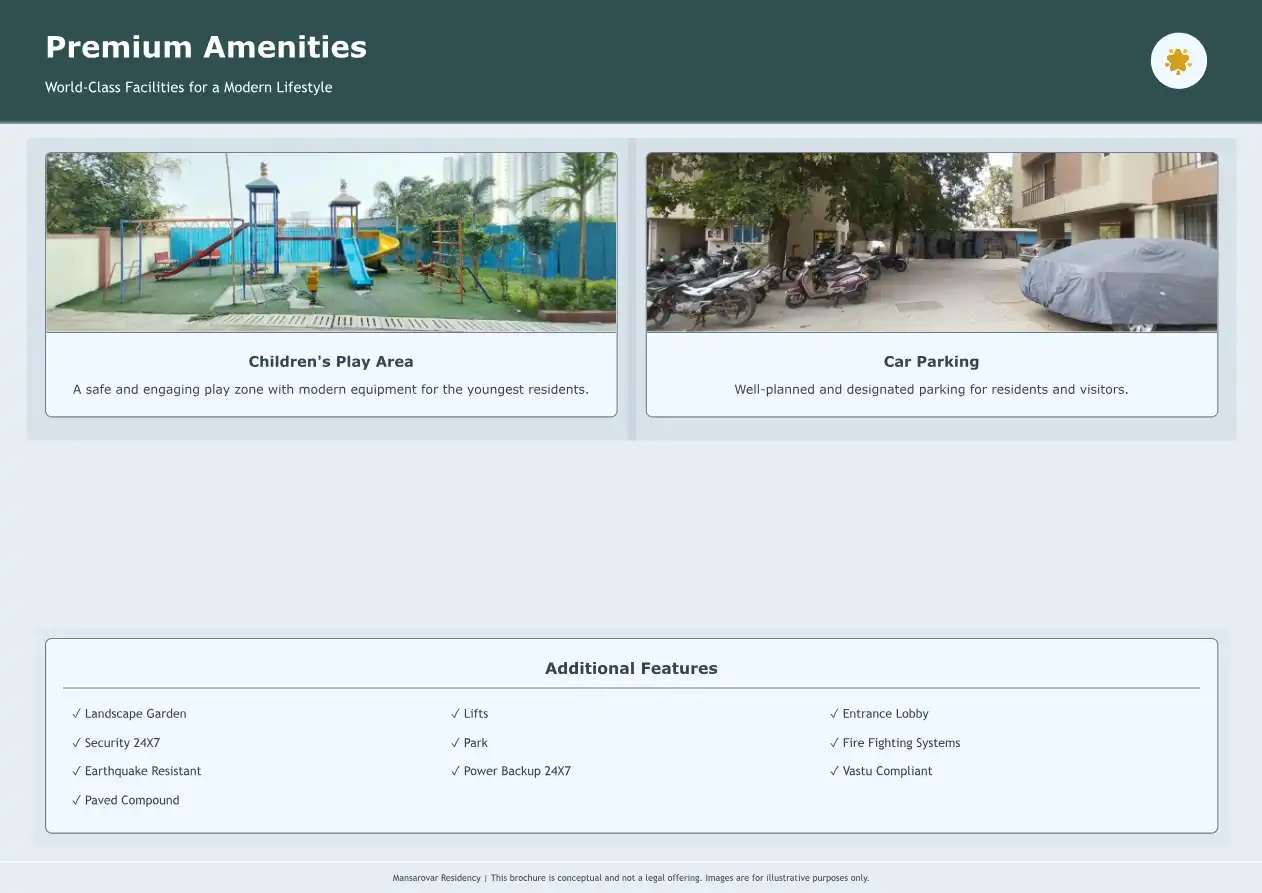Viewport: 1262px width, 893px height.
Task: Open the Car Parking photo
Action: coord(931,242)
